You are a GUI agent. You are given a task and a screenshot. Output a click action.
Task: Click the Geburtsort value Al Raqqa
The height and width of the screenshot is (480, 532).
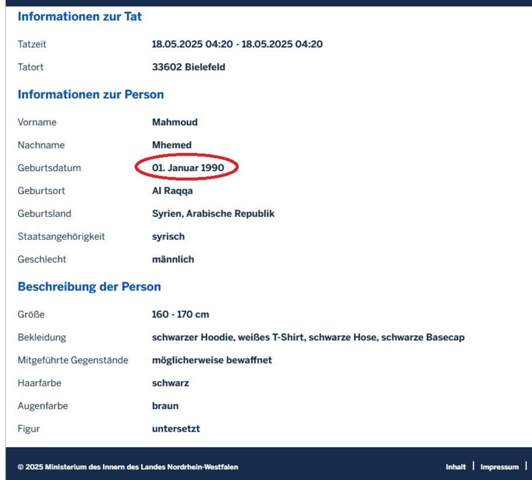pyautogui.click(x=172, y=191)
